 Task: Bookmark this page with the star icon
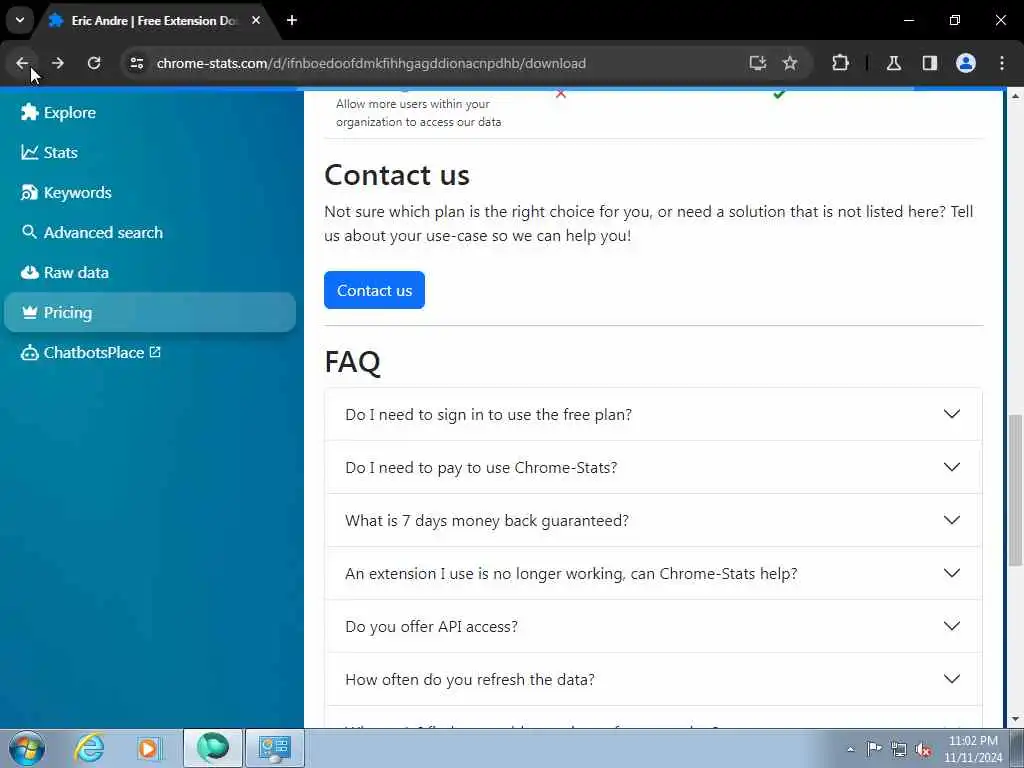(x=790, y=63)
